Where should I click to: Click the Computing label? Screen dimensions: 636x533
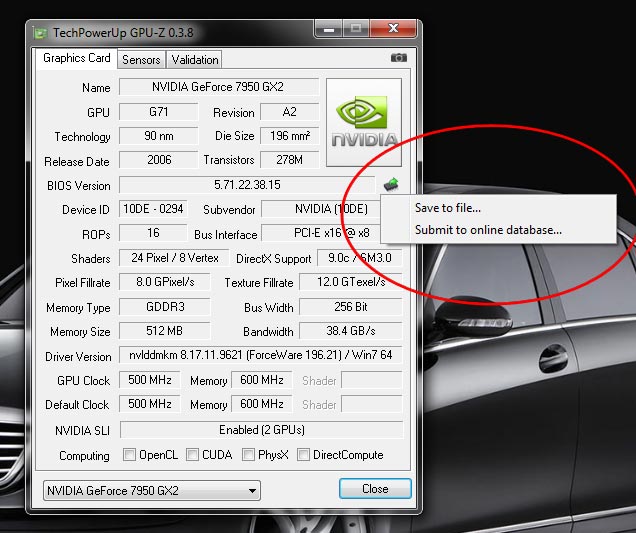tap(84, 456)
